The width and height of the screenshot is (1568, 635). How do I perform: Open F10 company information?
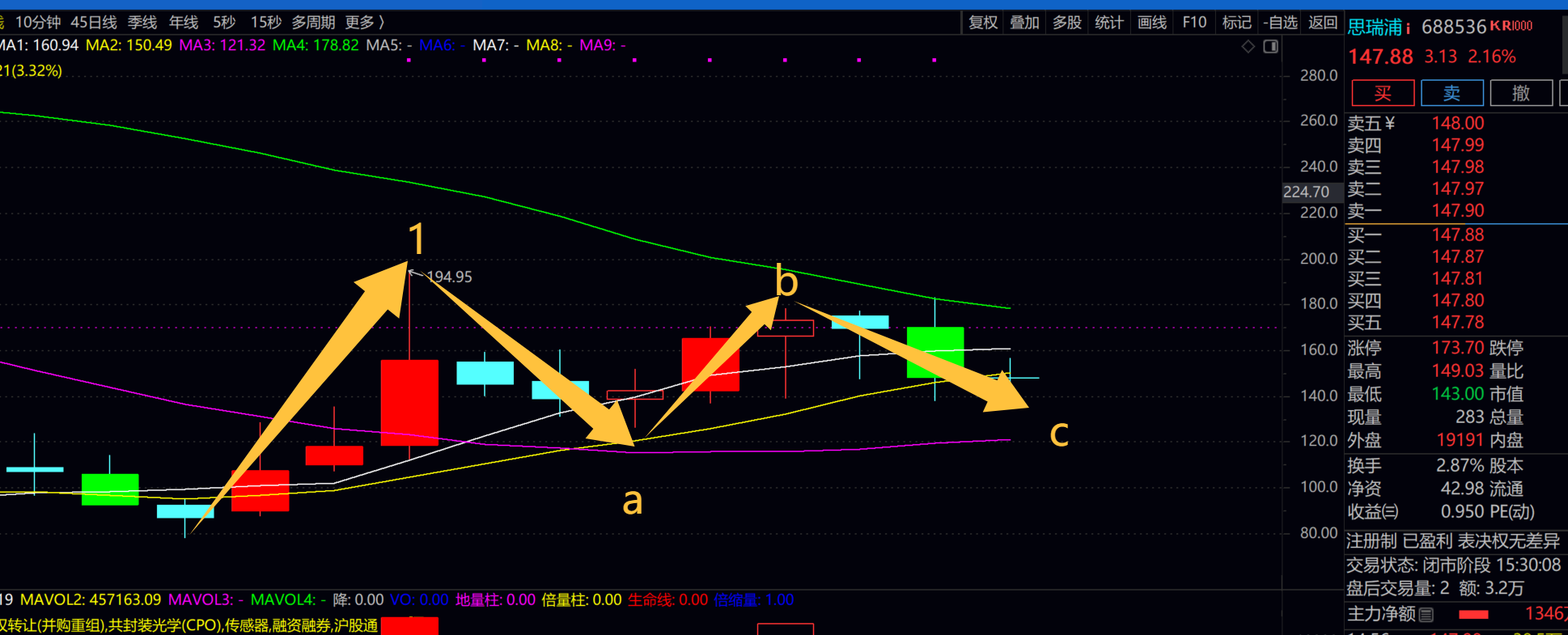coord(1194,23)
